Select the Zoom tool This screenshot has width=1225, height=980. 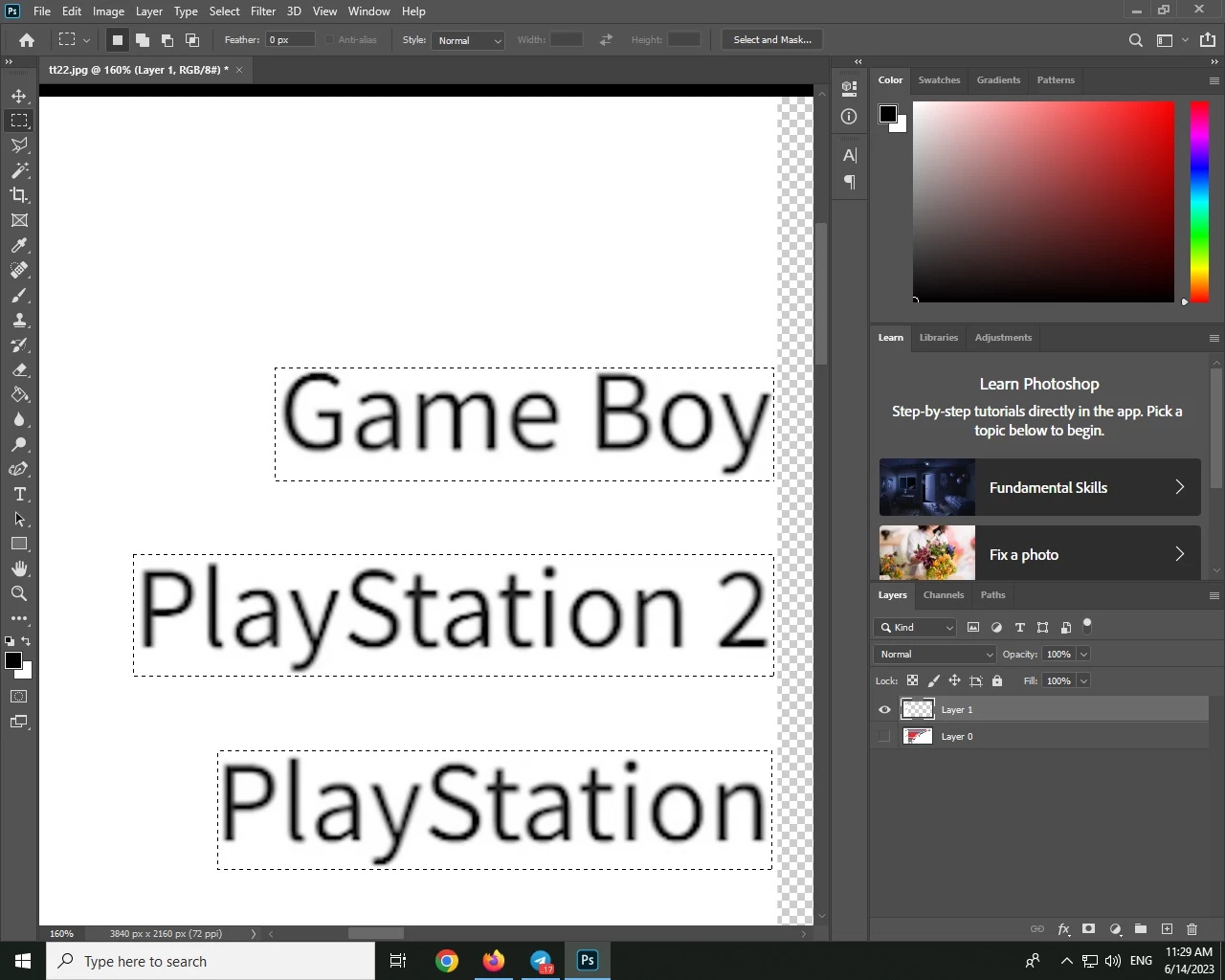(19, 593)
